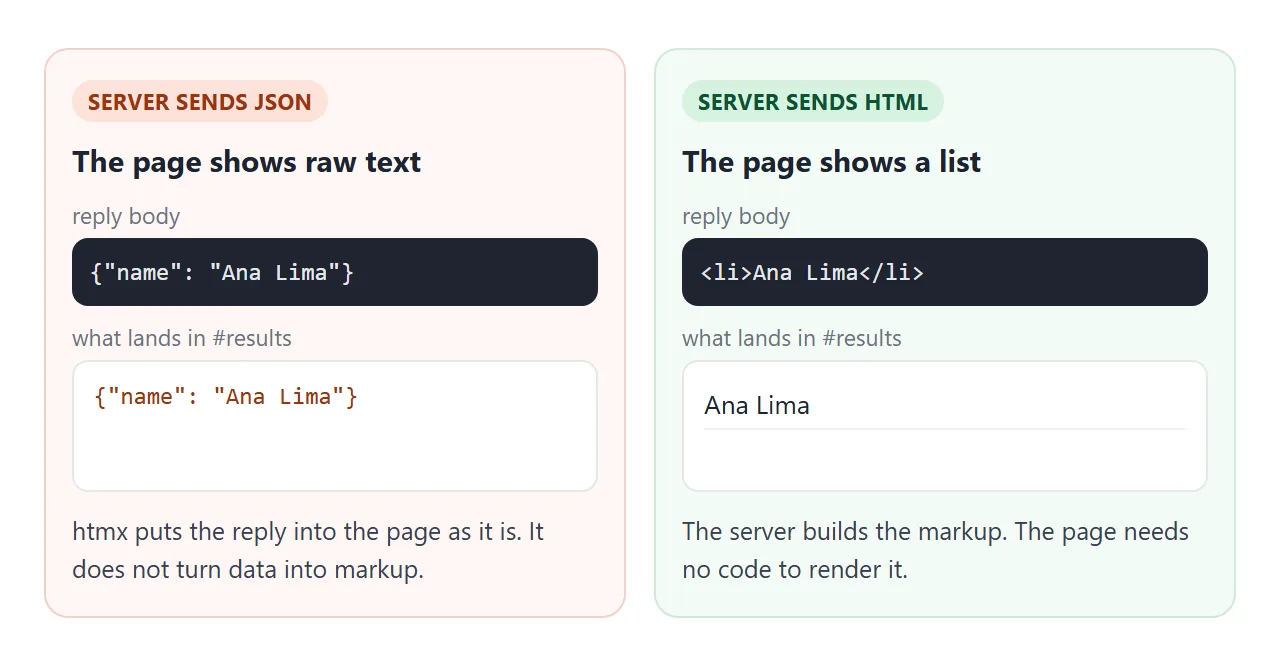
Task: Click the red raw JSON text in results box
Action: (226, 397)
